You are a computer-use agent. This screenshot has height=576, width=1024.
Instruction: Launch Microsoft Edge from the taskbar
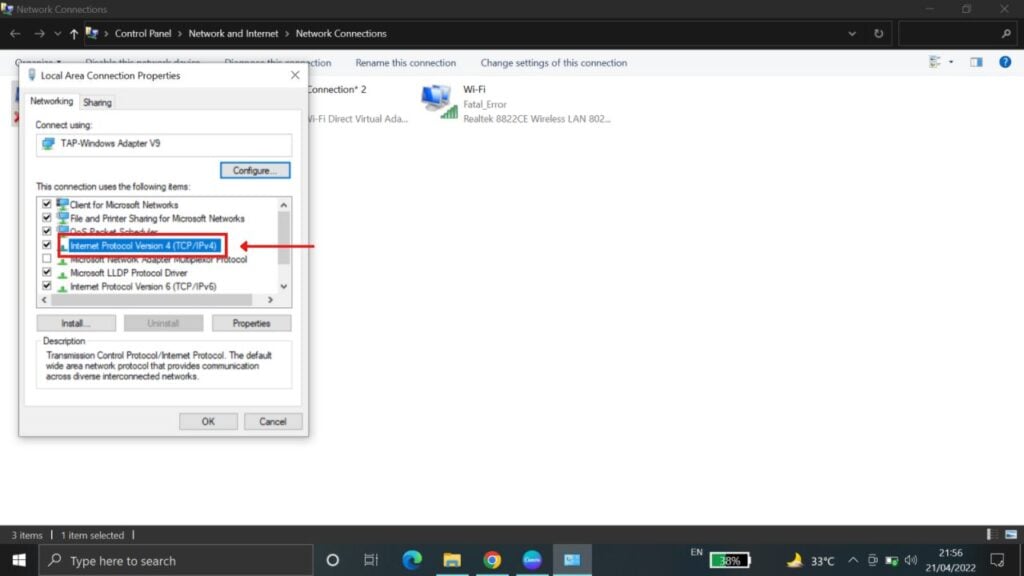click(411, 560)
